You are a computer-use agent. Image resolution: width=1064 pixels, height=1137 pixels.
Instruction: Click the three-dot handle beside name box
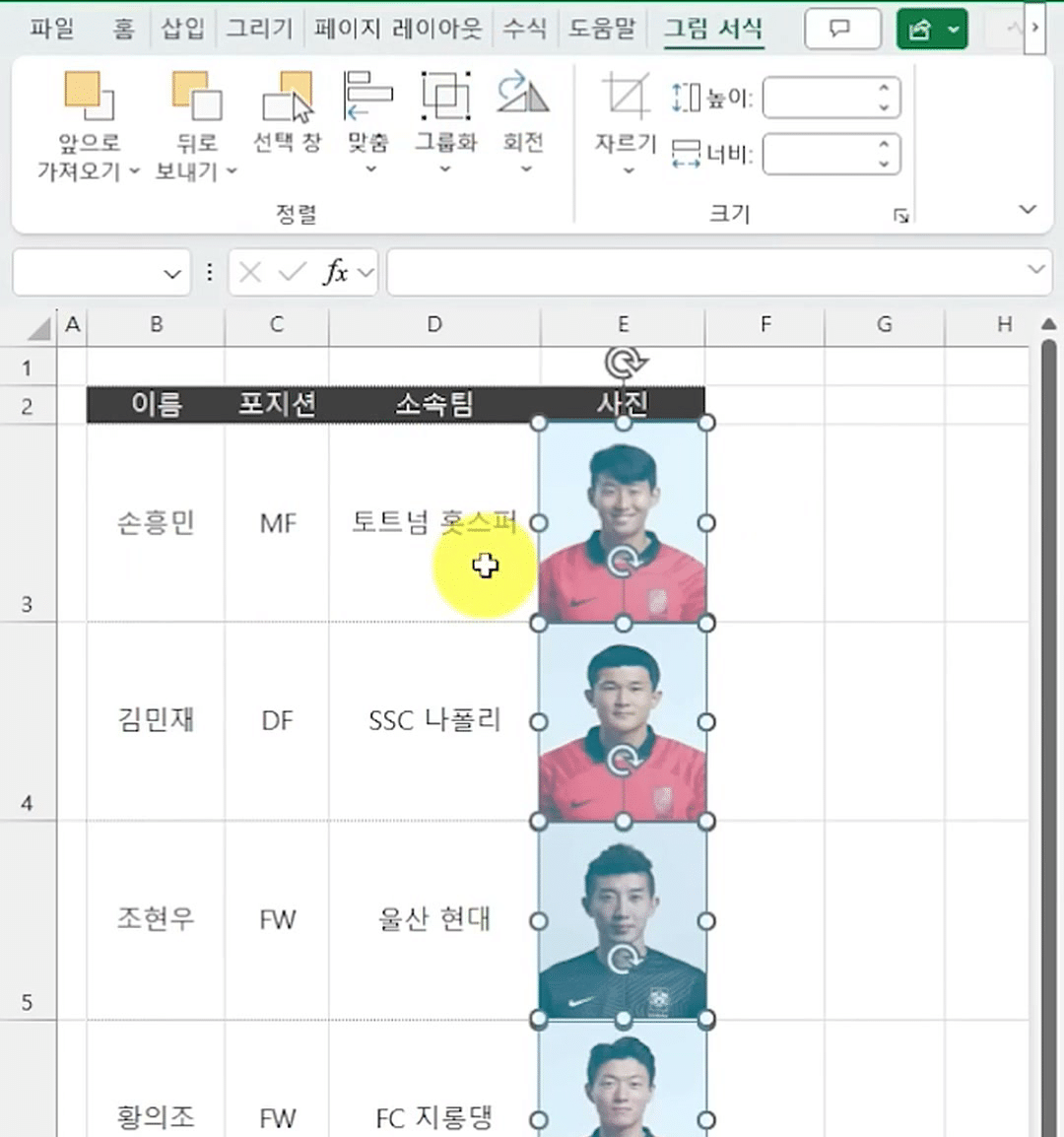(x=210, y=272)
